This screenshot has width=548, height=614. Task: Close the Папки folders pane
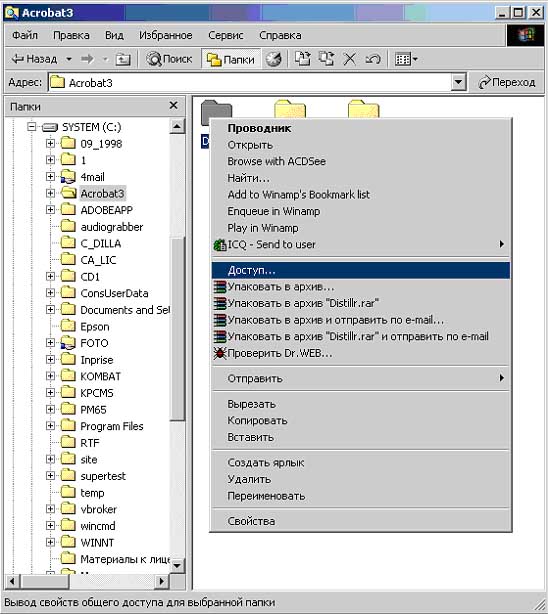(174, 105)
